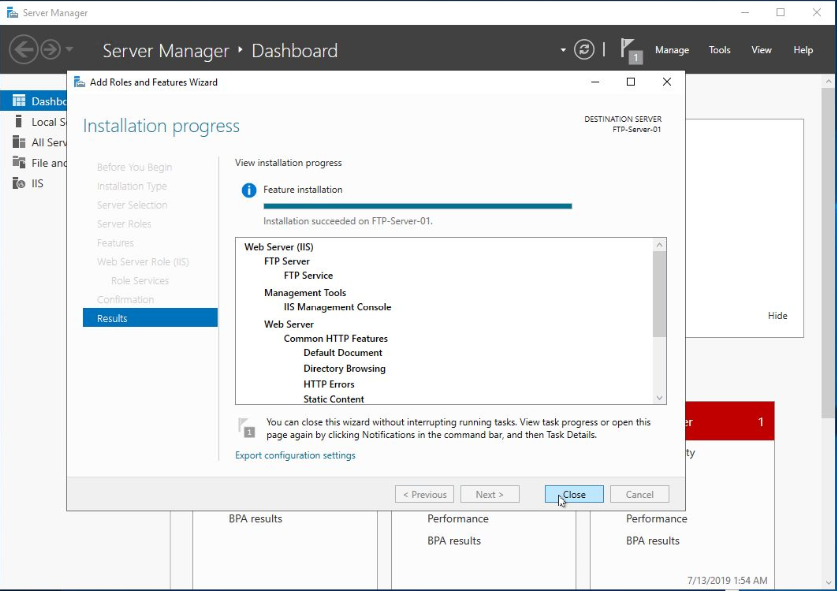Select IIS Management Console entry
Image resolution: width=837 pixels, height=591 pixels.
point(337,307)
